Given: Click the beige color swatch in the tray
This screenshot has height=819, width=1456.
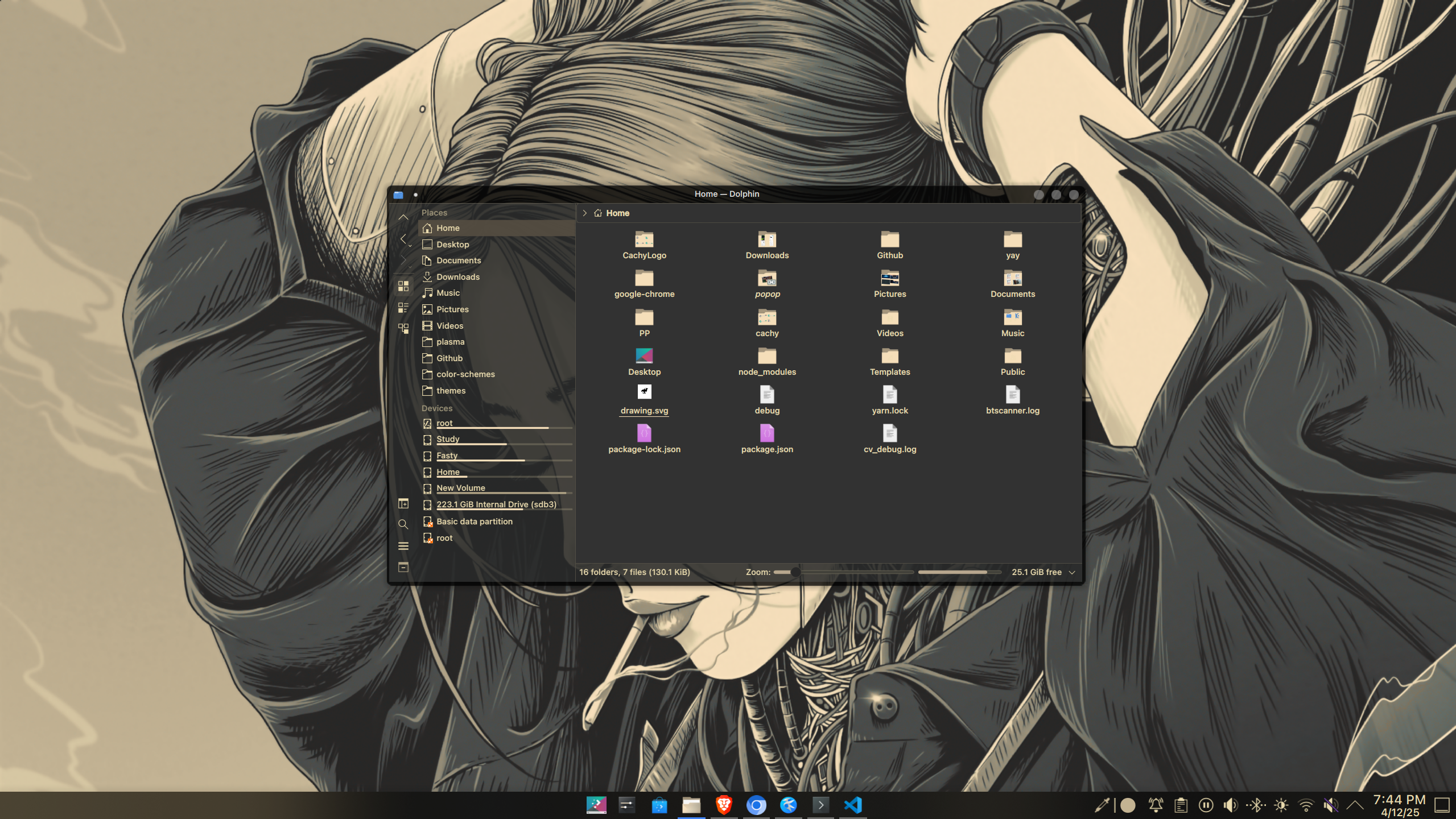Looking at the screenshot, I should click(x=1128, y=805).
